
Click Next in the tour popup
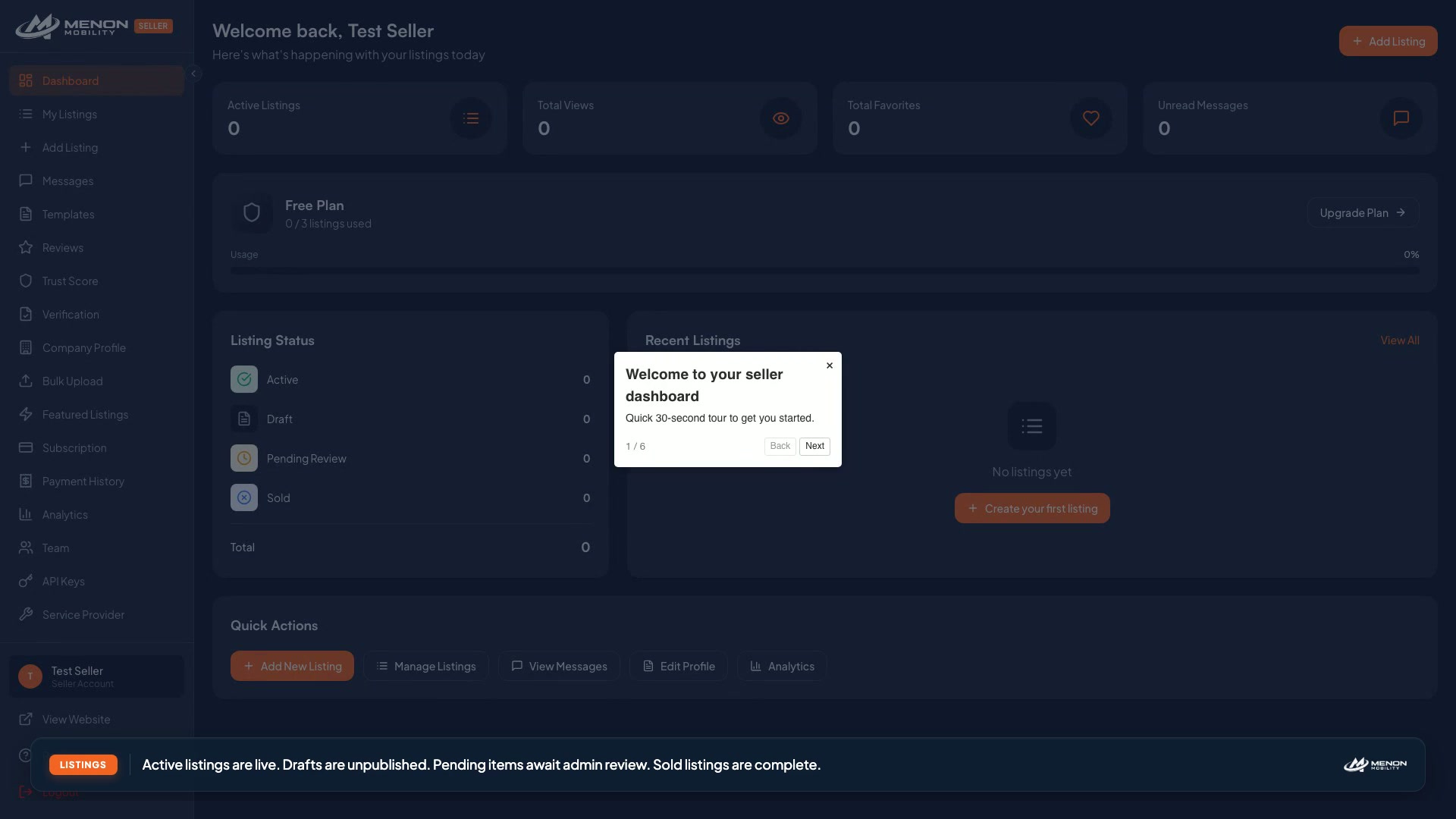(814, 446)
